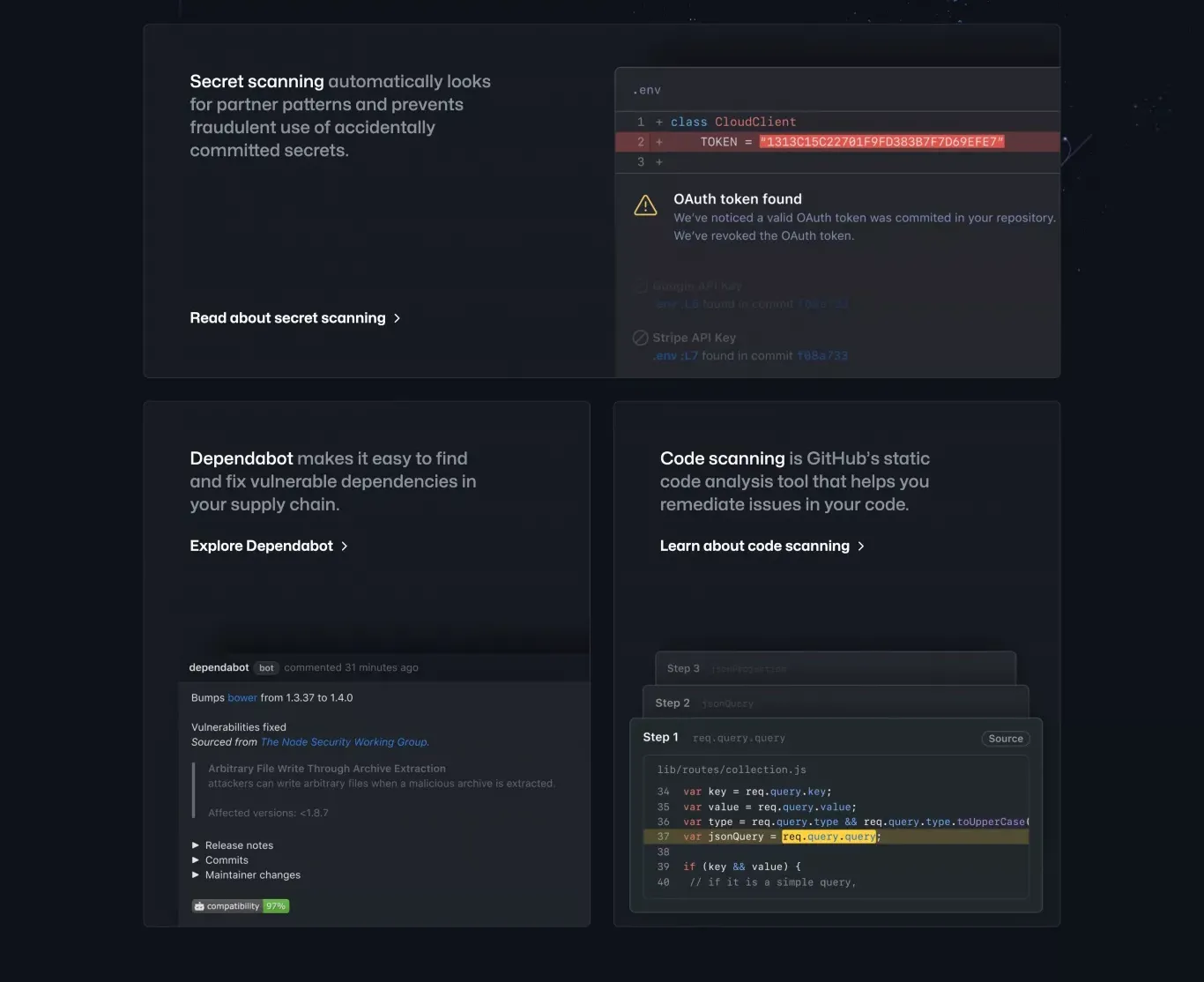
Task: Click the 'commented 31 minutes ago' timestamp
Action: point(351,667)
